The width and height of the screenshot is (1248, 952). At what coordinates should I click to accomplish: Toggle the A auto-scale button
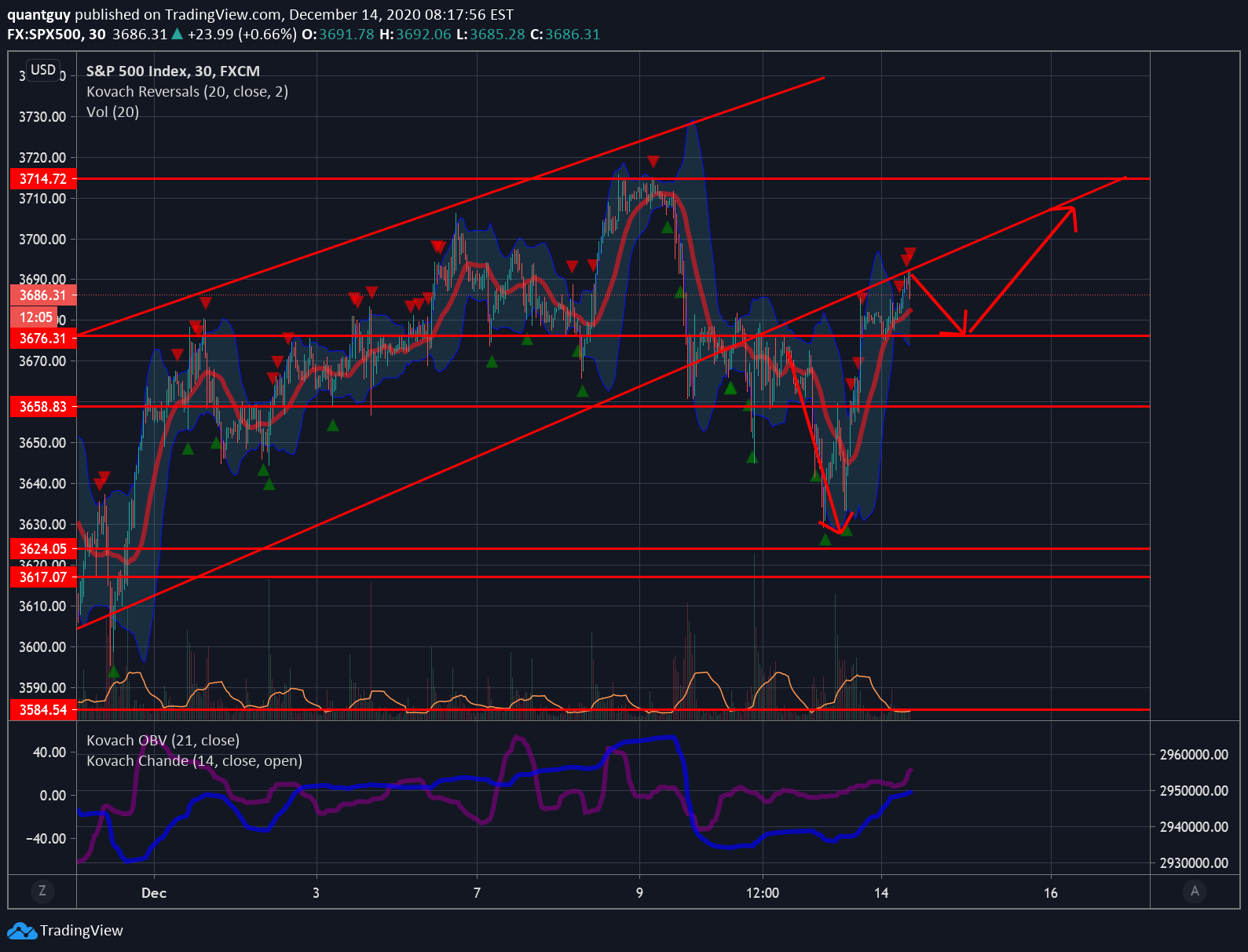tap(1195, 891)
